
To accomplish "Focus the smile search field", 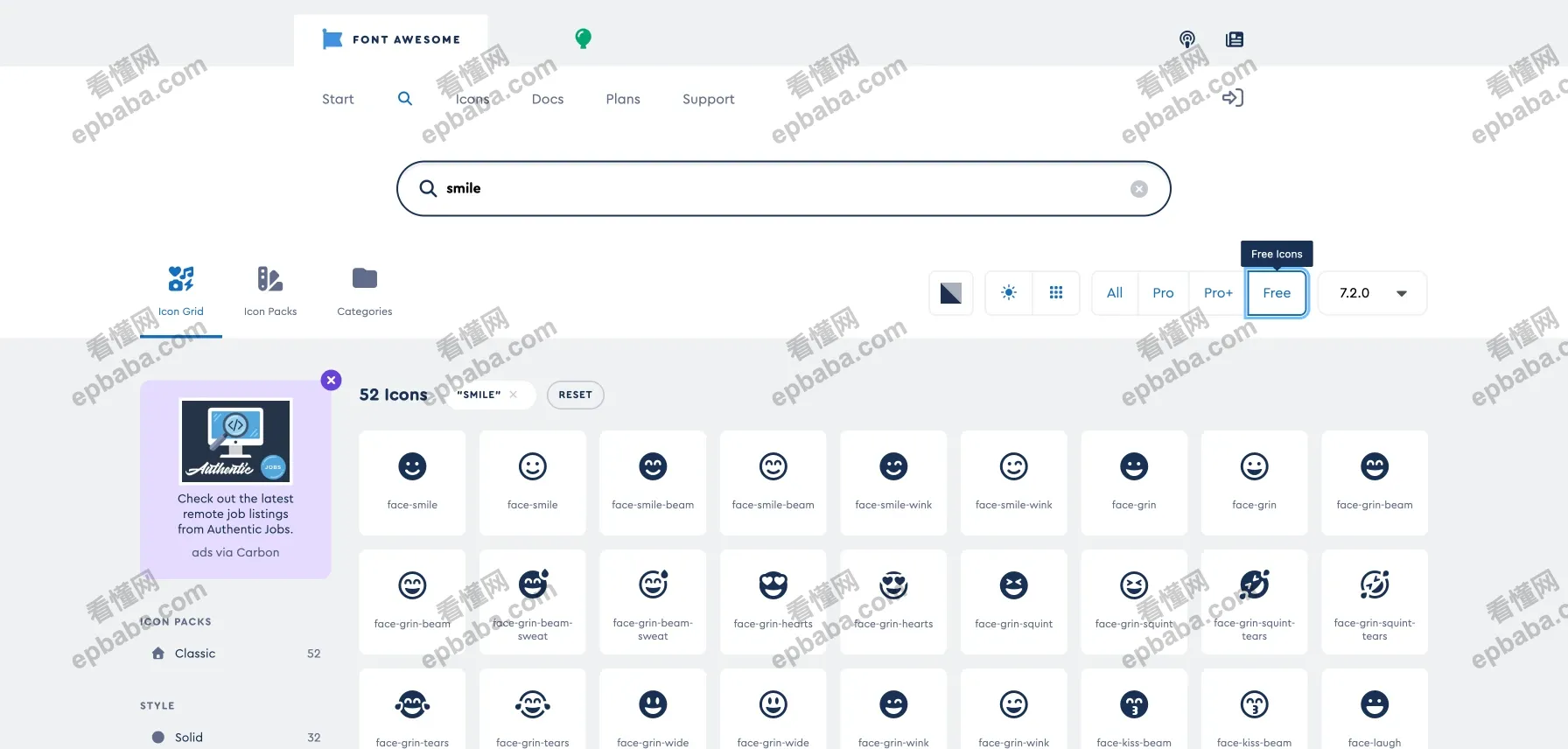I will 783,188.
